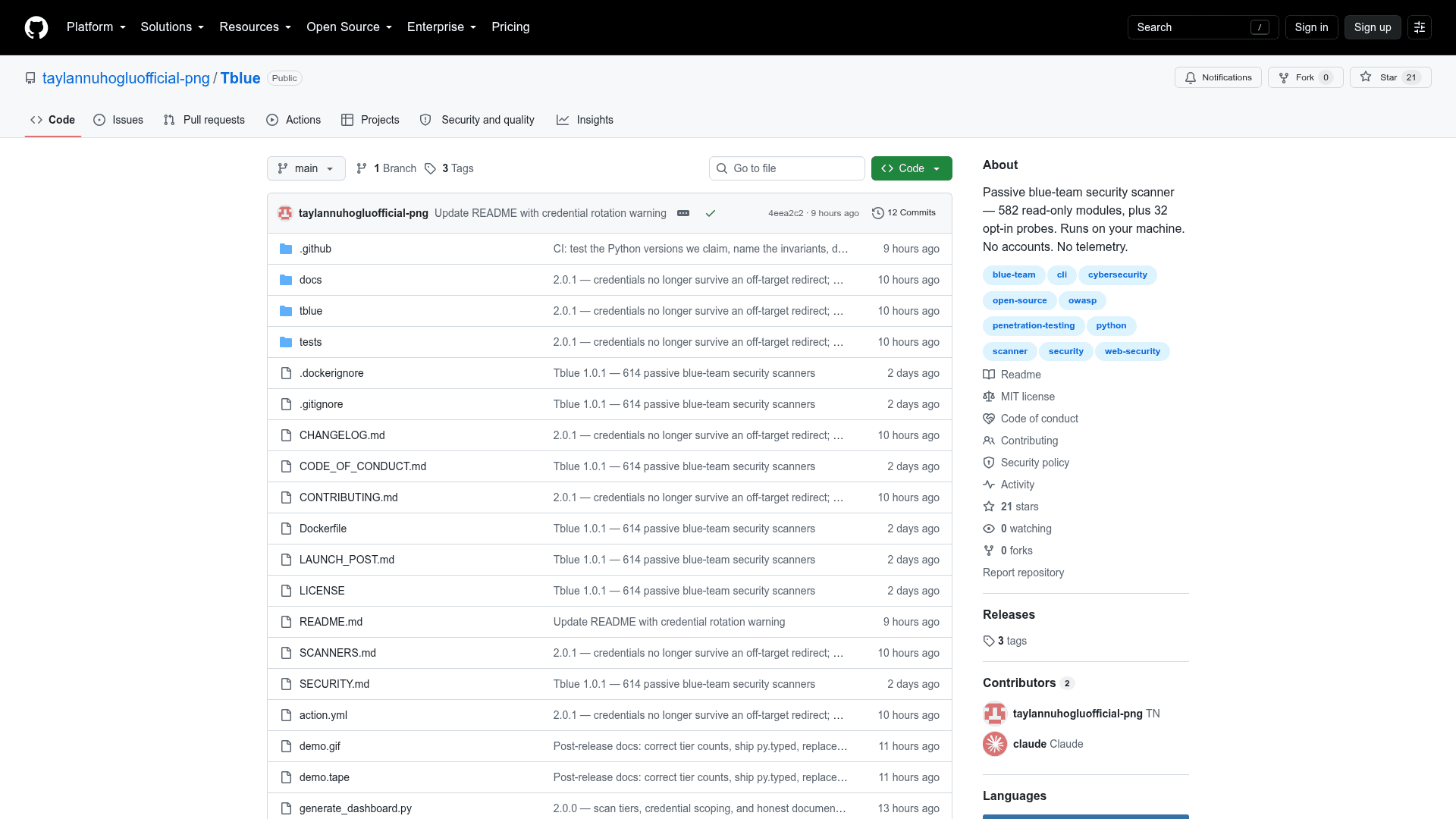Click the Pricing link

[x=510, y=27]
